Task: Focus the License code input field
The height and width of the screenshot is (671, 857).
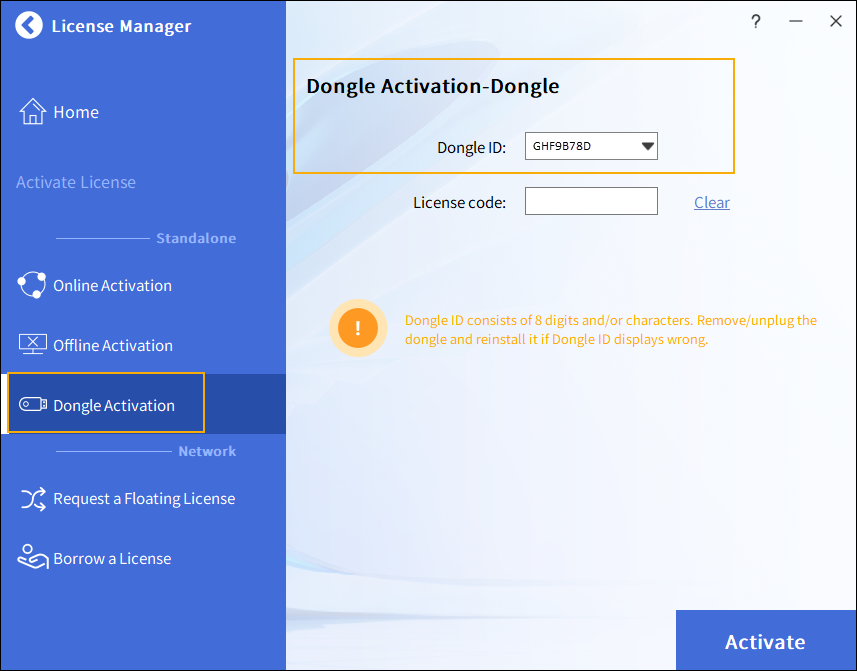Action: tap(591, 201)
